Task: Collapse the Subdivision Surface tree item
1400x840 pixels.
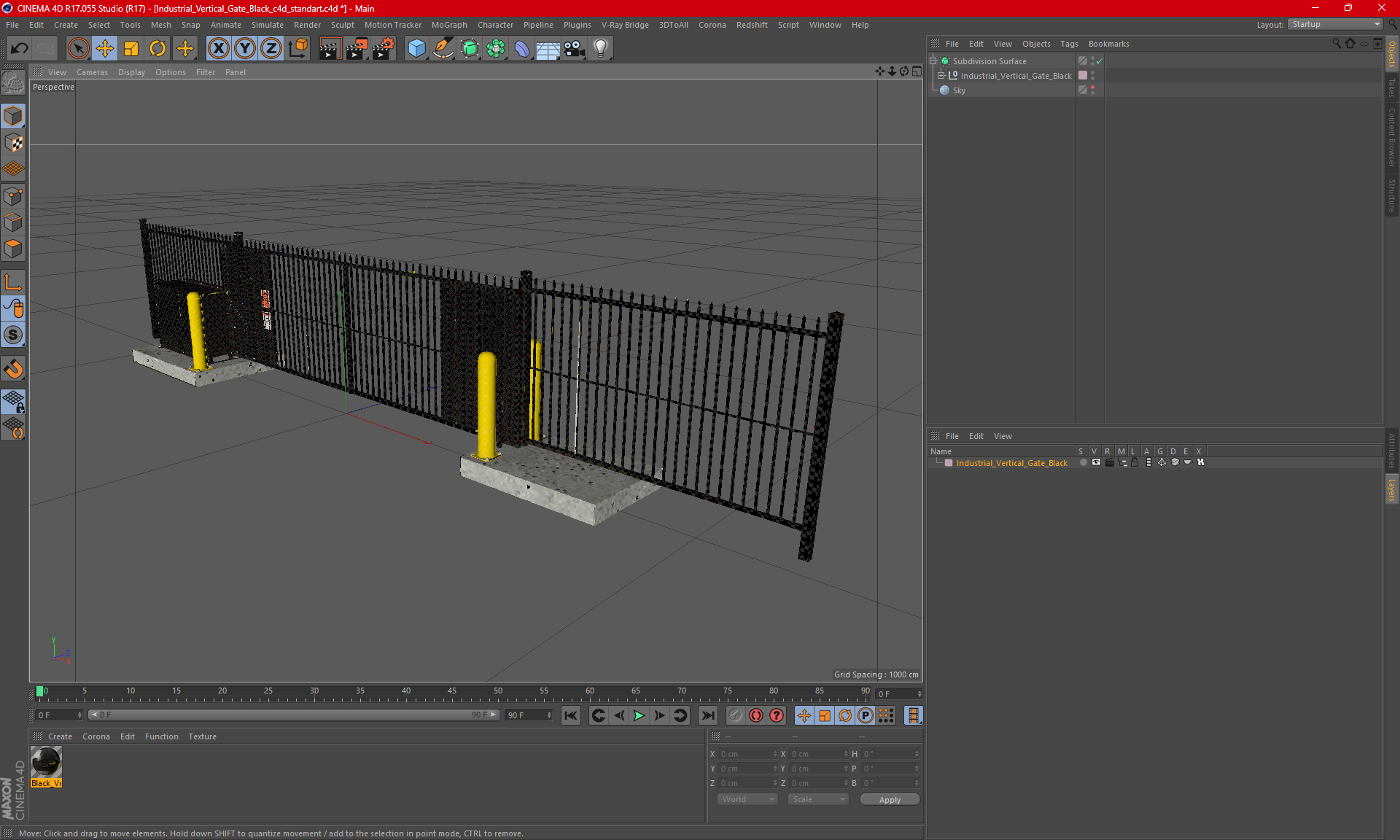Action: coord(933,61)
